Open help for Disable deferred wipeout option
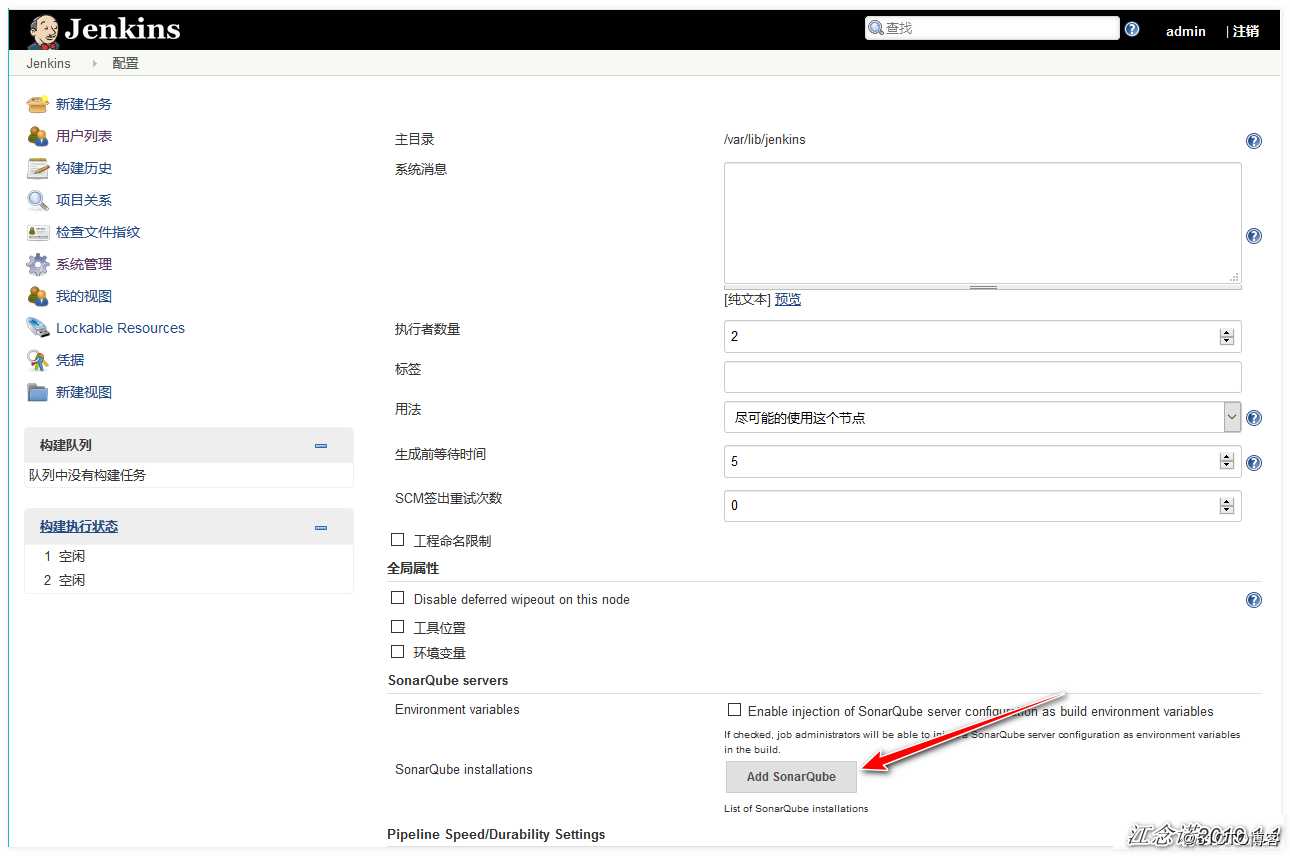 point(1254,600)
